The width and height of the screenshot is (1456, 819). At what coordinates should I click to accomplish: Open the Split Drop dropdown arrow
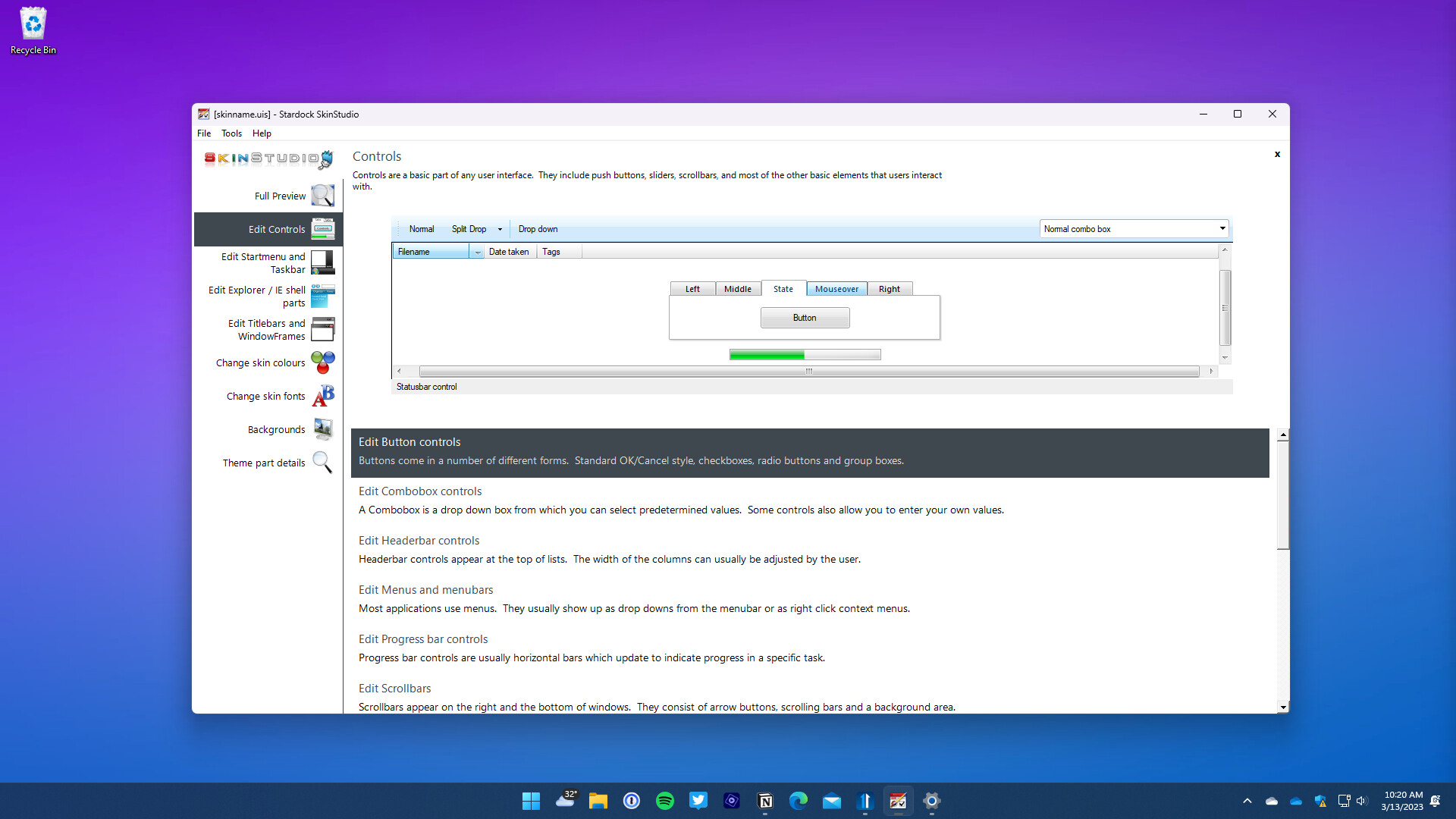[x=500, y=228]
